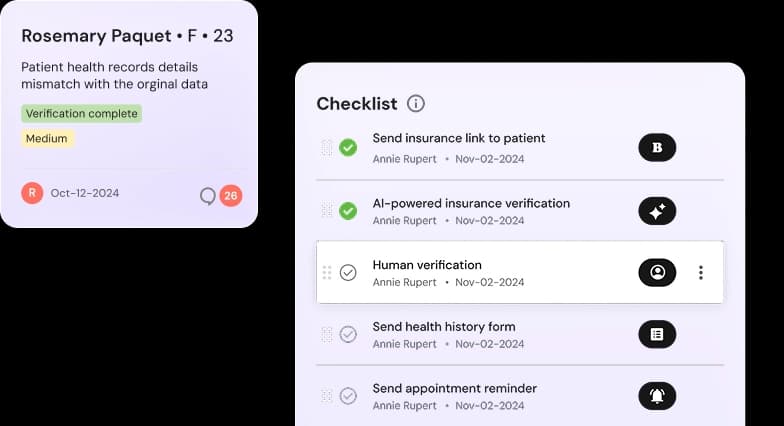Click the red R avatar on card
The image size is (784, 426).
click(32, 193)
